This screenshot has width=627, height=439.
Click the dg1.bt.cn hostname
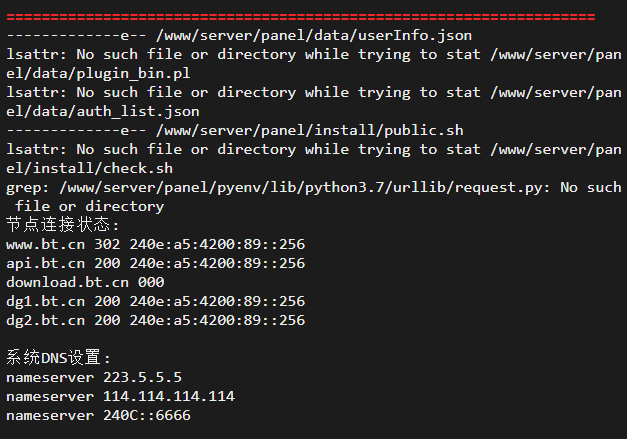[x=46, y=301]
